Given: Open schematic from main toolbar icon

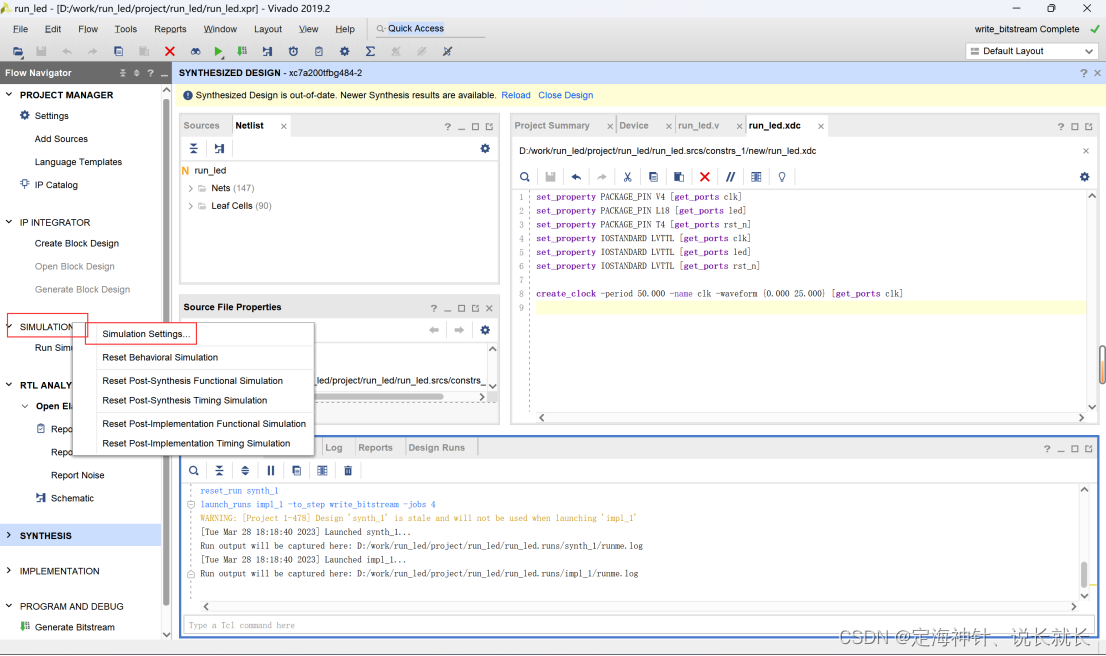Looking at the screenshot, I should [x=267, y=51].
